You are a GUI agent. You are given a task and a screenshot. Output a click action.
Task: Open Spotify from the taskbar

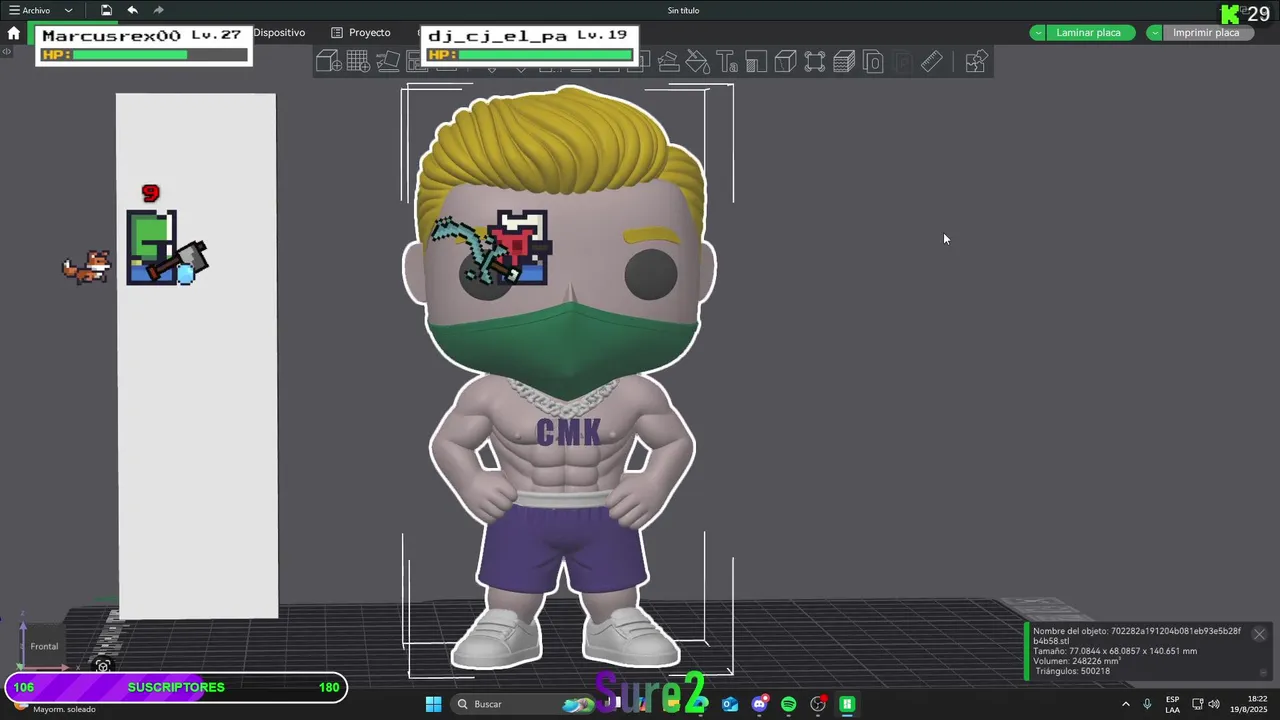[x=789, y=704]
